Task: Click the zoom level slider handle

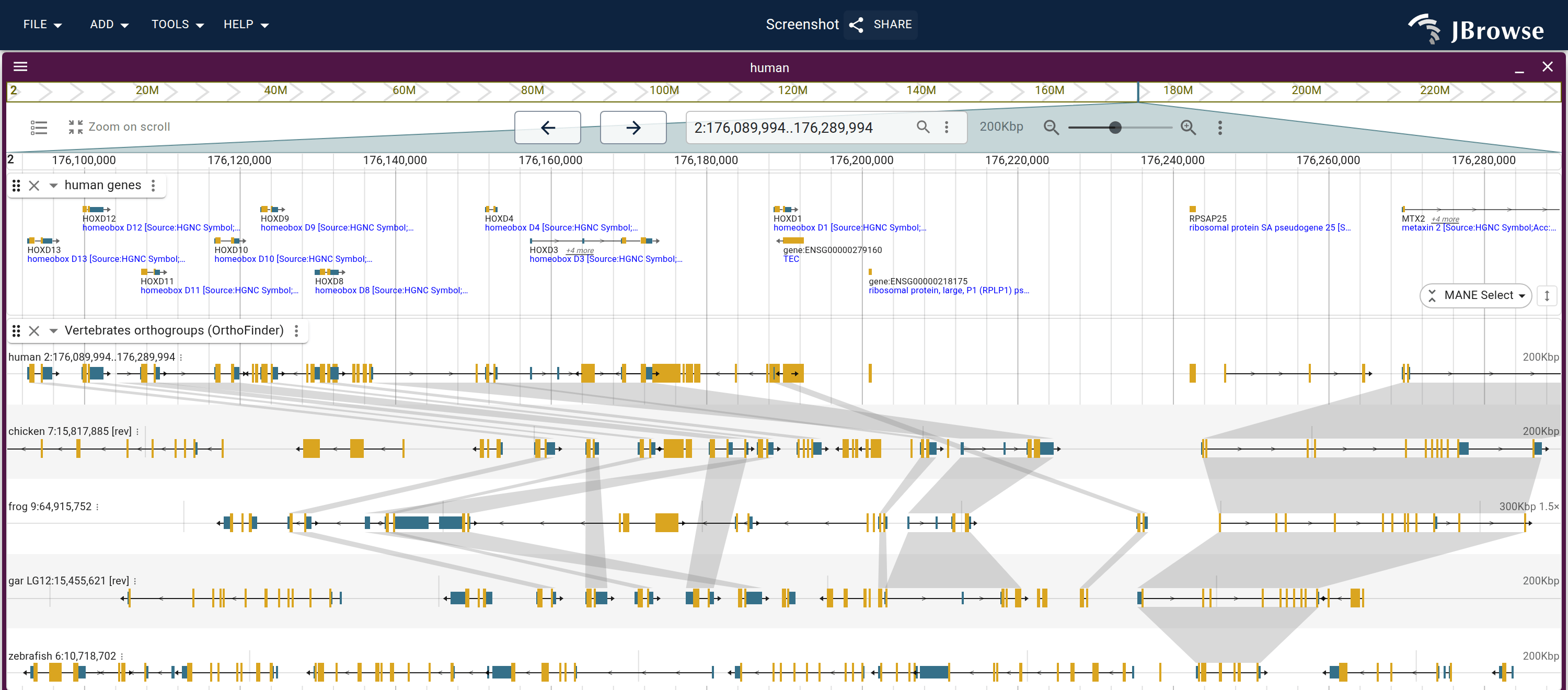Action: [x=1114, y=127]
